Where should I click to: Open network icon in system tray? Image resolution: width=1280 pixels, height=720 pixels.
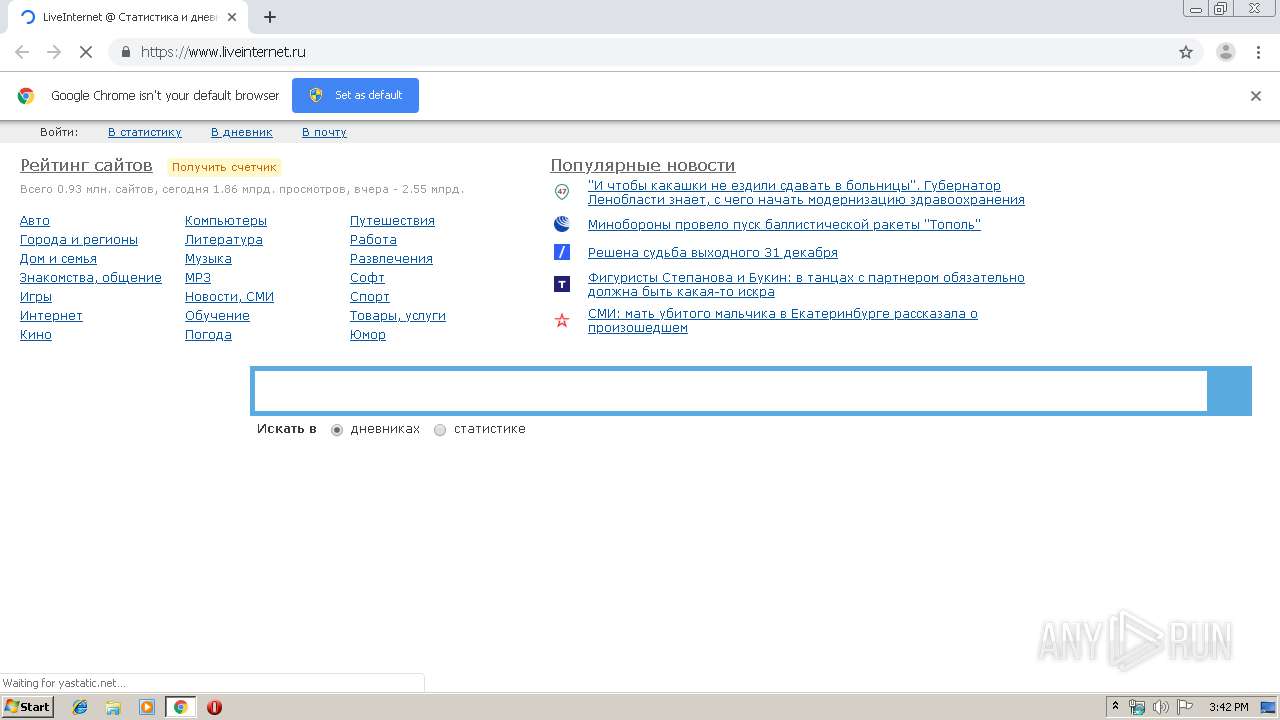click(1137, 707)
